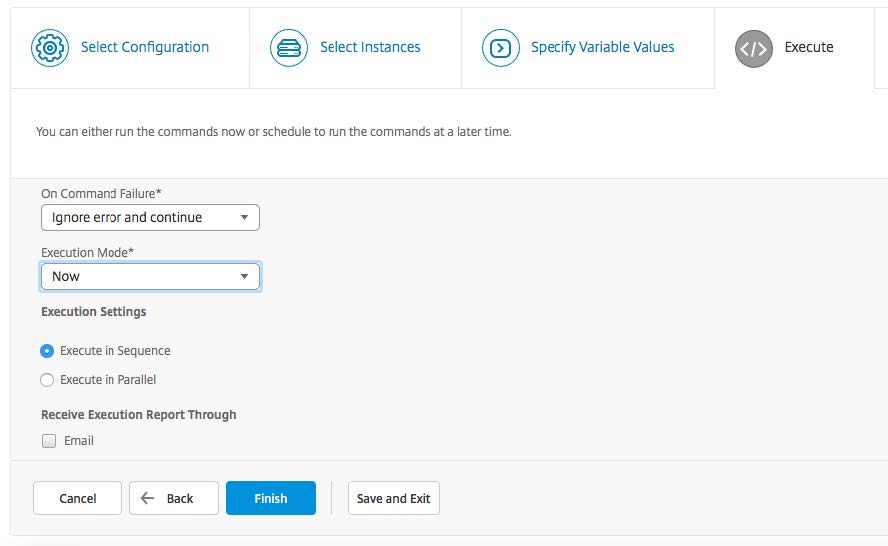Select the Execute step tab label

[809, 47]
